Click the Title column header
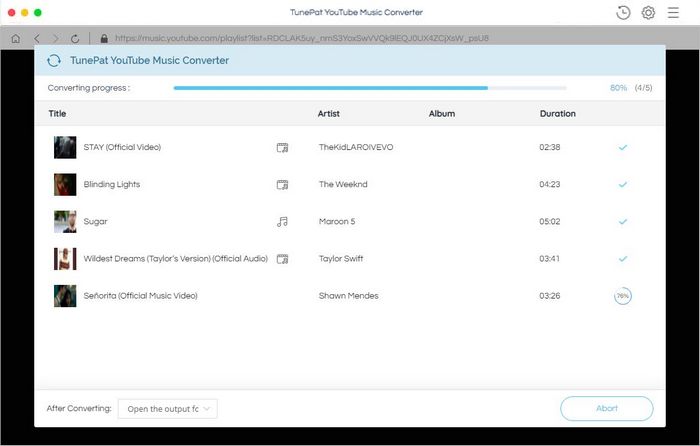 57,113
